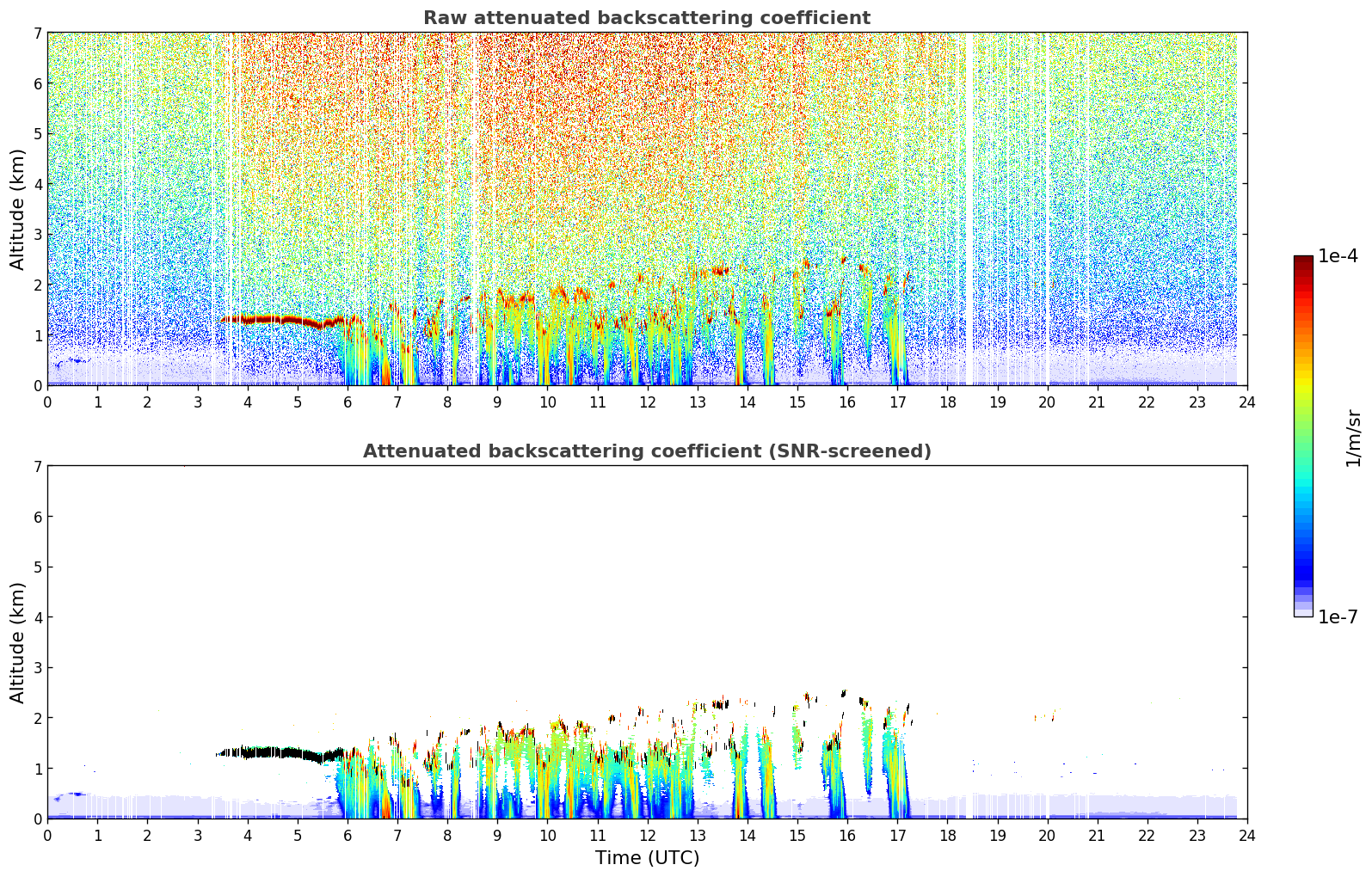Select hour 0 tick on the top plot's time axis
This screenshot has width=1372, height=877.
pyautogui.click(x=47, y=402)
